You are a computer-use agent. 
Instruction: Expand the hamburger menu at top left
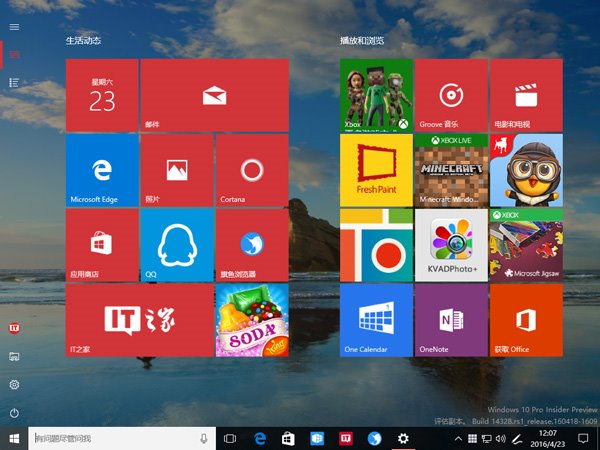[x=14, y=26]
